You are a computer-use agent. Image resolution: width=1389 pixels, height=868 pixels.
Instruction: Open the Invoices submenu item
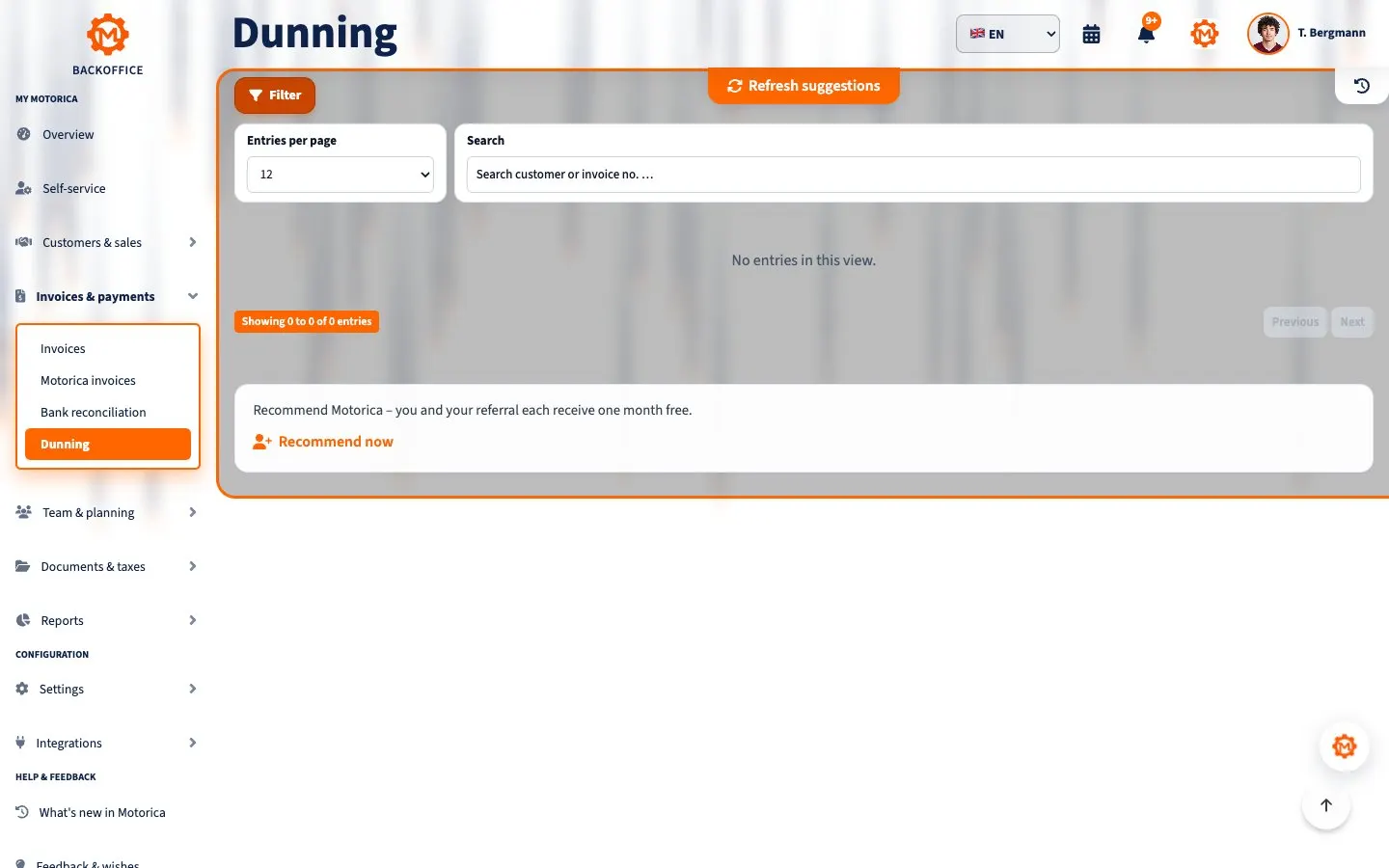(108, 349)
